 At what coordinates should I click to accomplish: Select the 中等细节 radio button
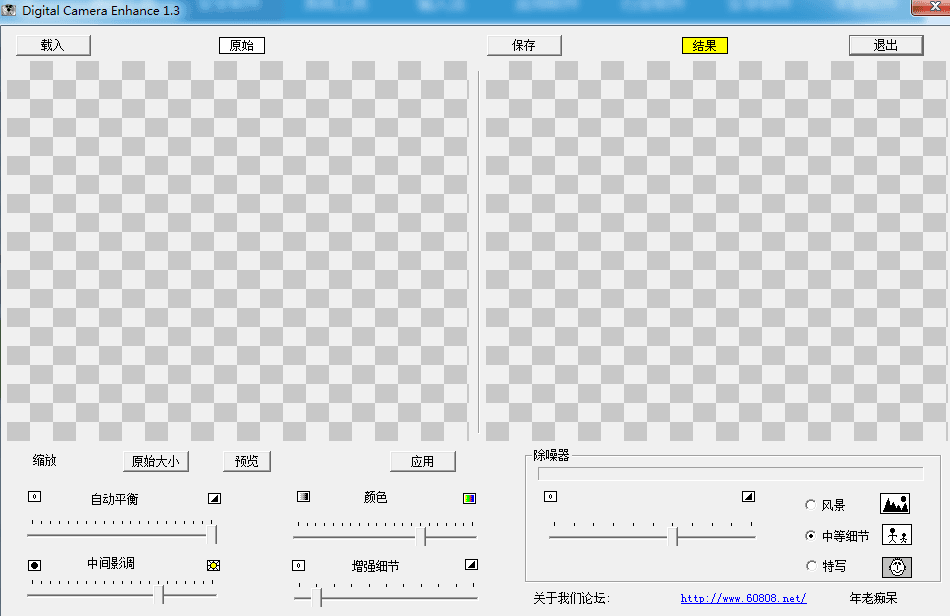pyautogui.click(x=810, y=536)
